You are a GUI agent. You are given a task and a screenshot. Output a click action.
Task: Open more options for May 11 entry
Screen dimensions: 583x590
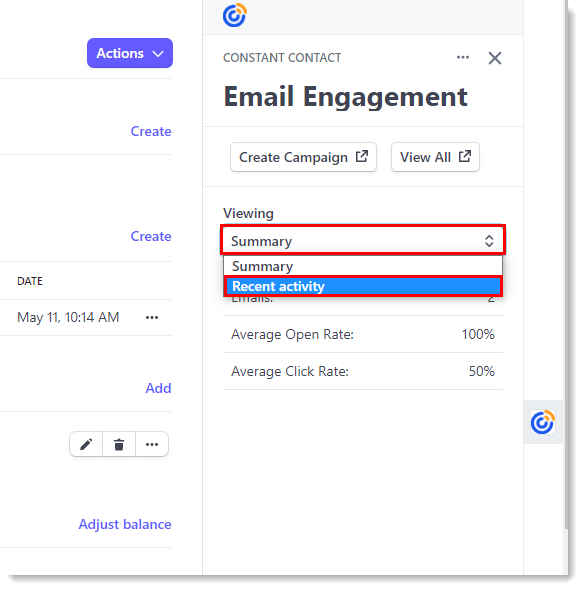tap(152, 318)
